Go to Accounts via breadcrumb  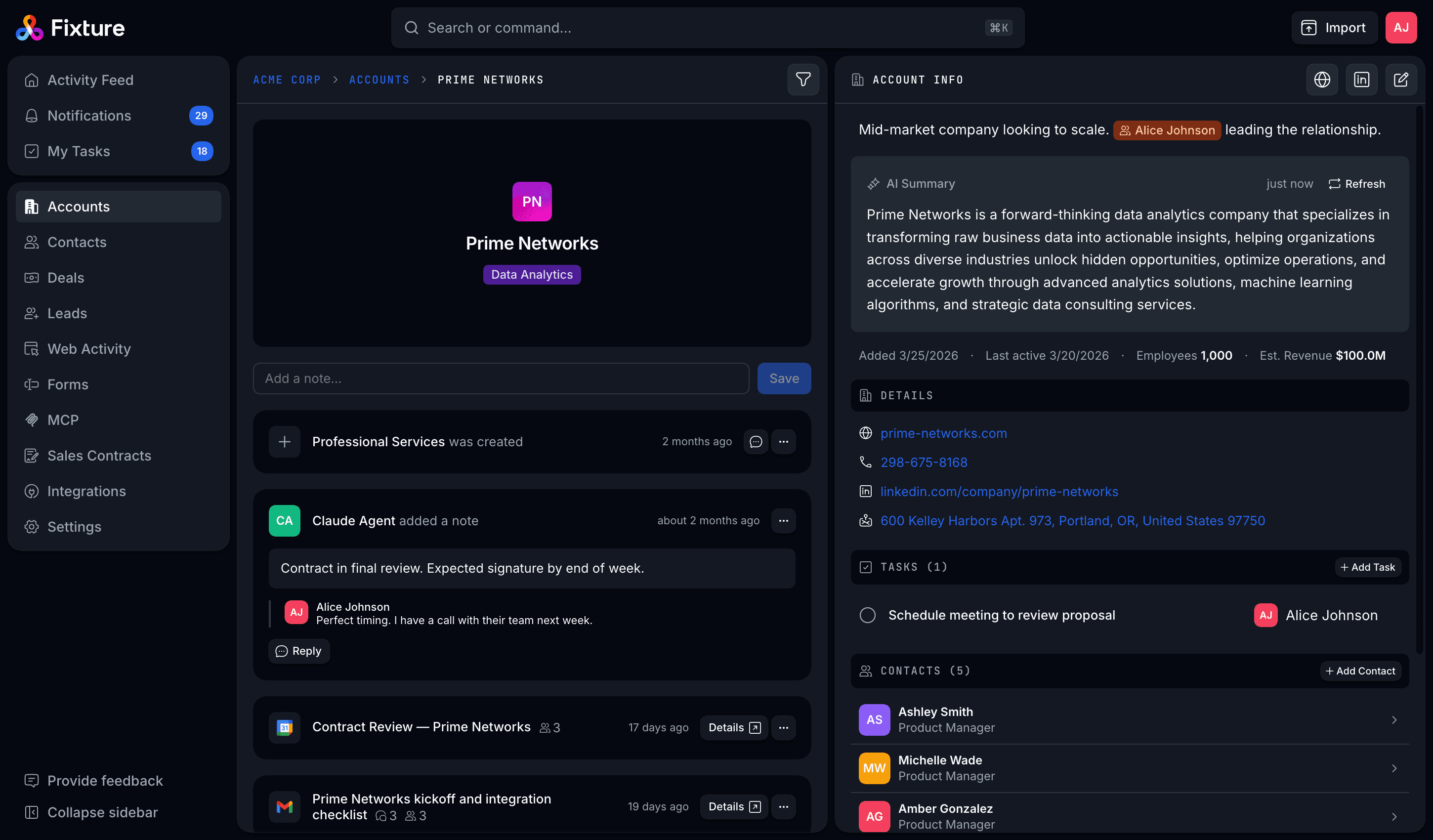coord(379,80)
